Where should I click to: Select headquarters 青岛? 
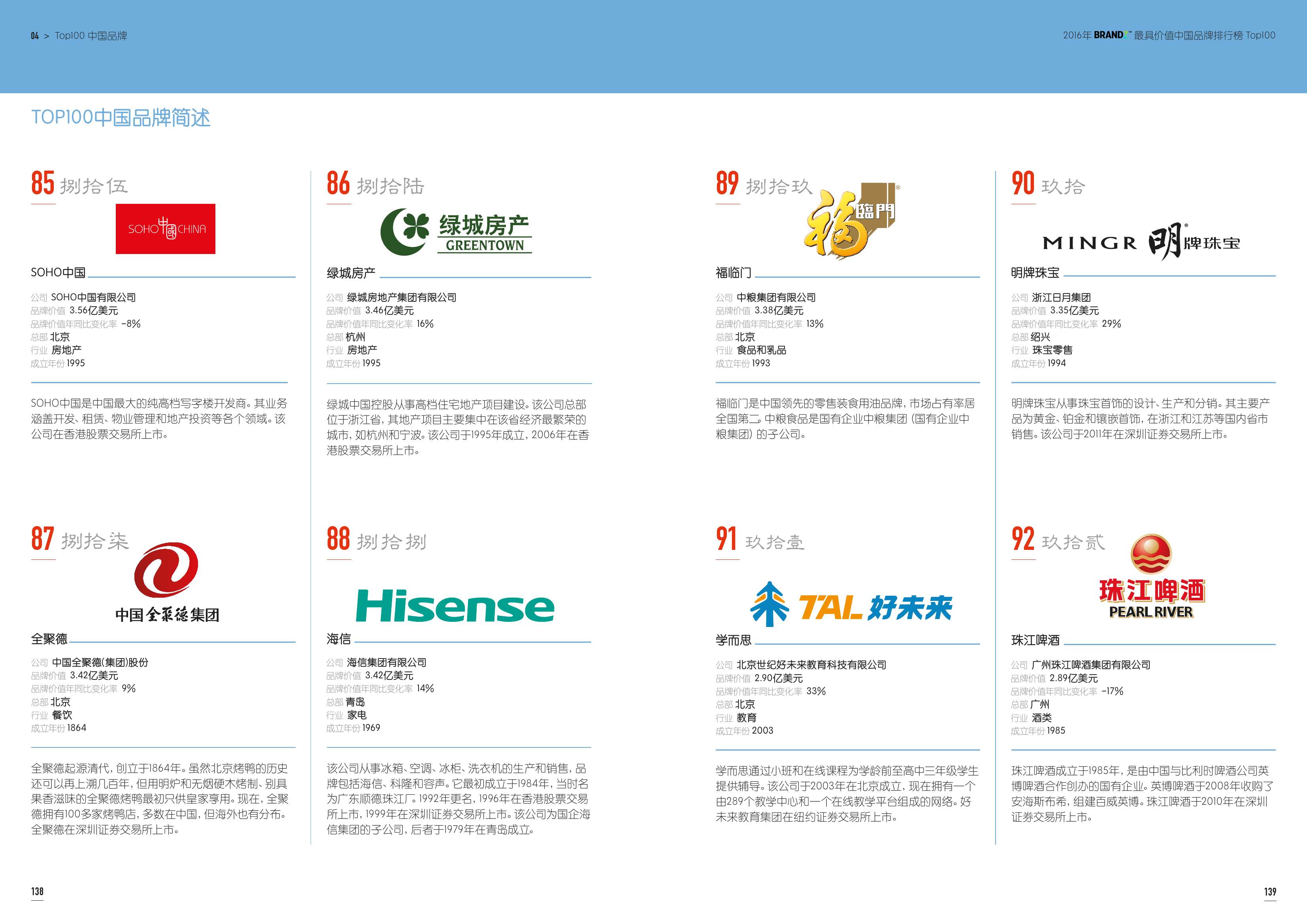tap(356, 702)
